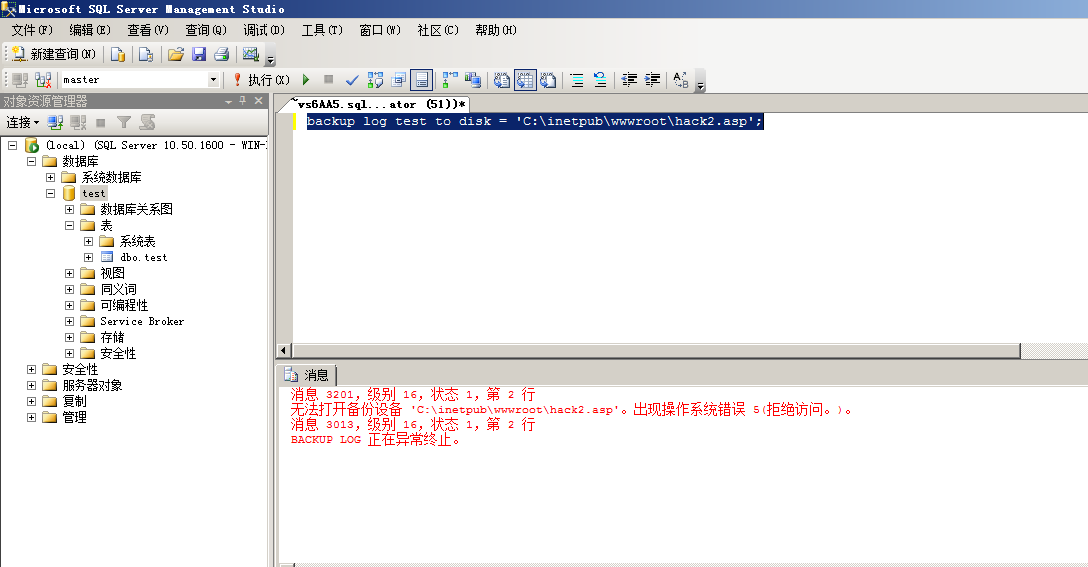This screenshot has width=1088, height=567.
Task: Open the standard toolbar overflow options arrow
Action: (271, 58)
